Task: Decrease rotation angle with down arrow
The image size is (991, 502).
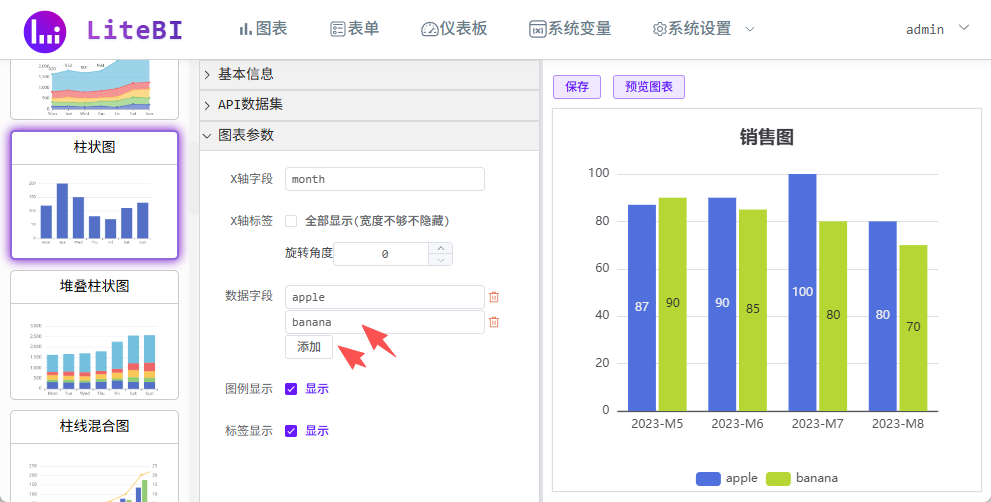Action: [x=441, y=260]
